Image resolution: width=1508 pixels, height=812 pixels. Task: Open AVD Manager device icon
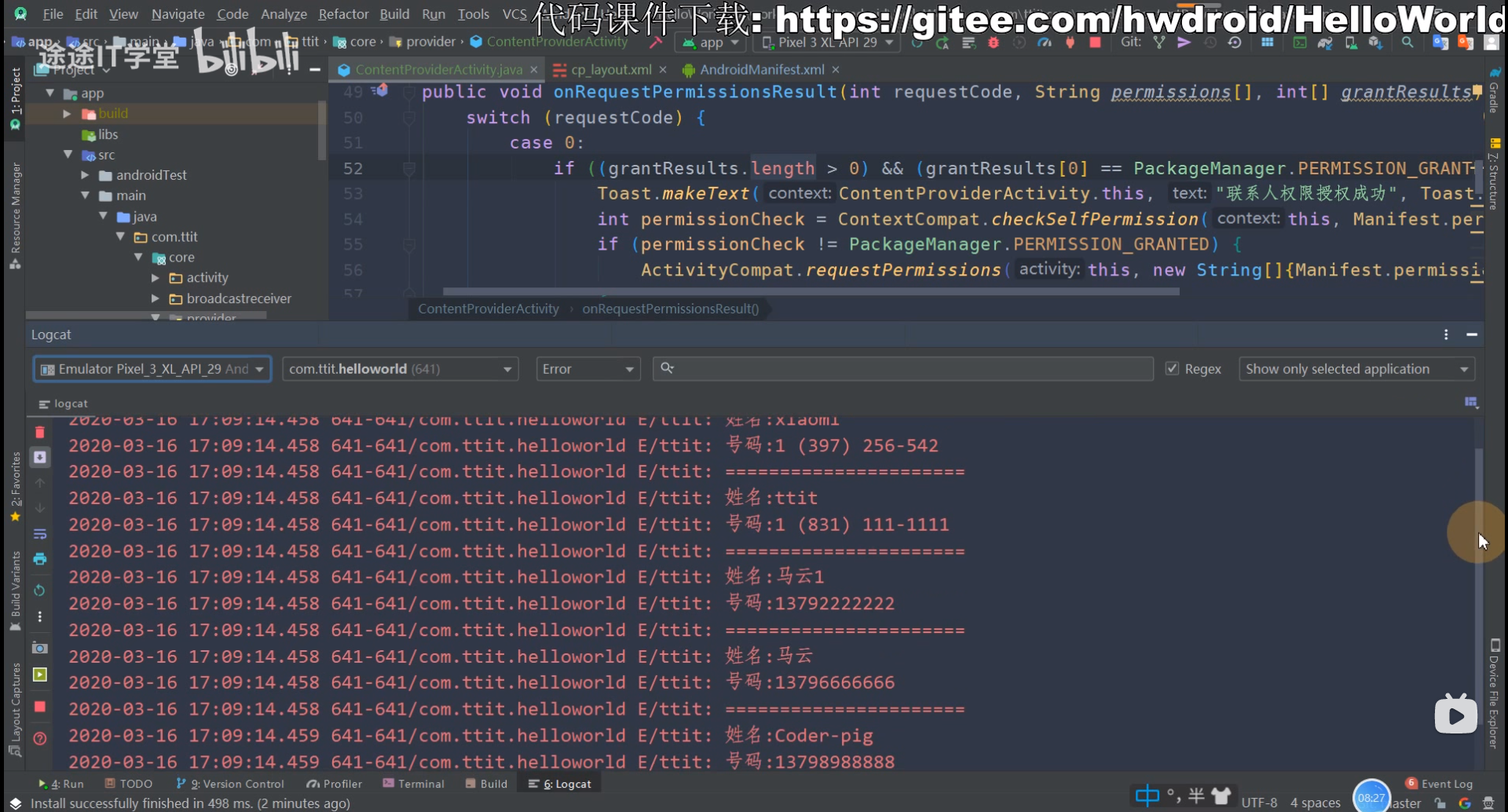pyautogui.click(x=1351, y=42)
